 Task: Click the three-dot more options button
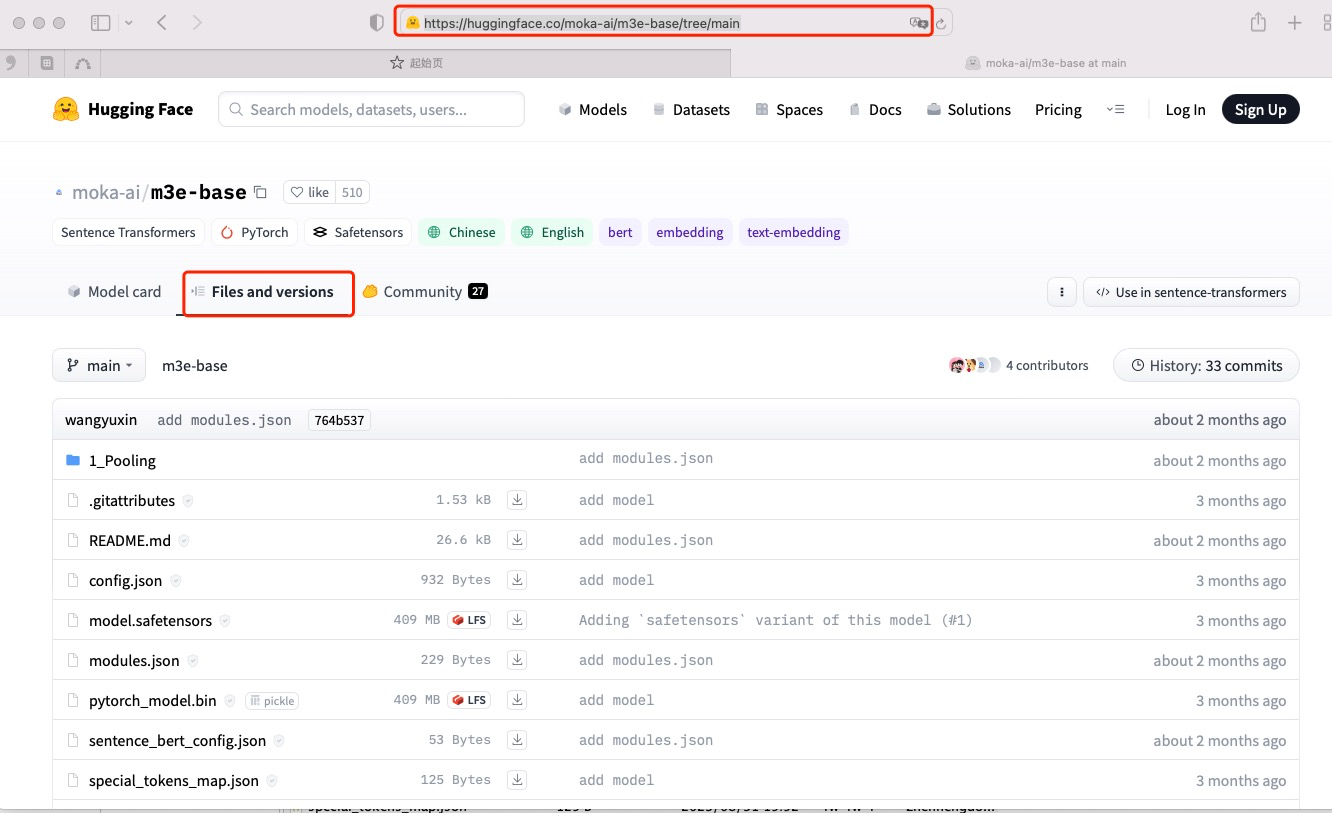pos(1061,292)
